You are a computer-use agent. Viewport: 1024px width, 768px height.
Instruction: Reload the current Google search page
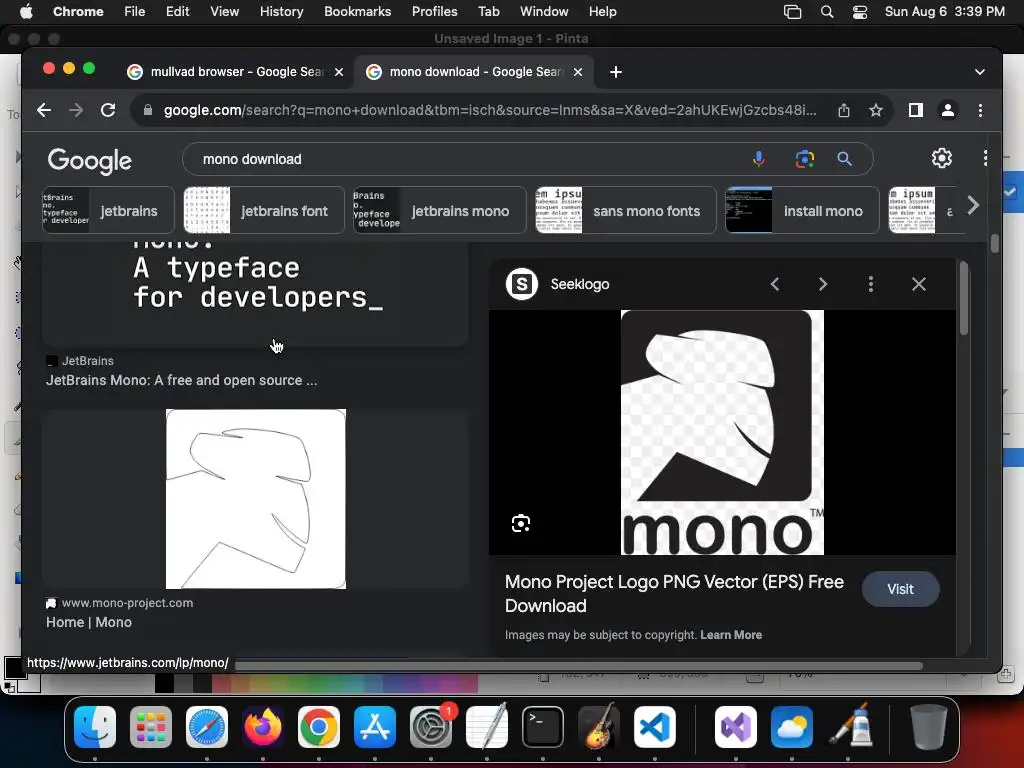pyautogui.click(x=108, y=110)
